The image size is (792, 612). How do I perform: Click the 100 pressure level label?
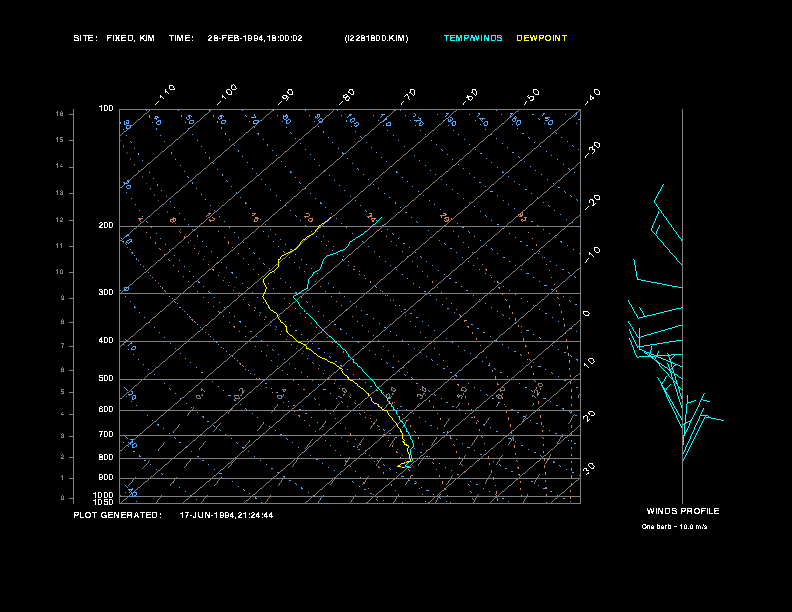tap(106, 109)
